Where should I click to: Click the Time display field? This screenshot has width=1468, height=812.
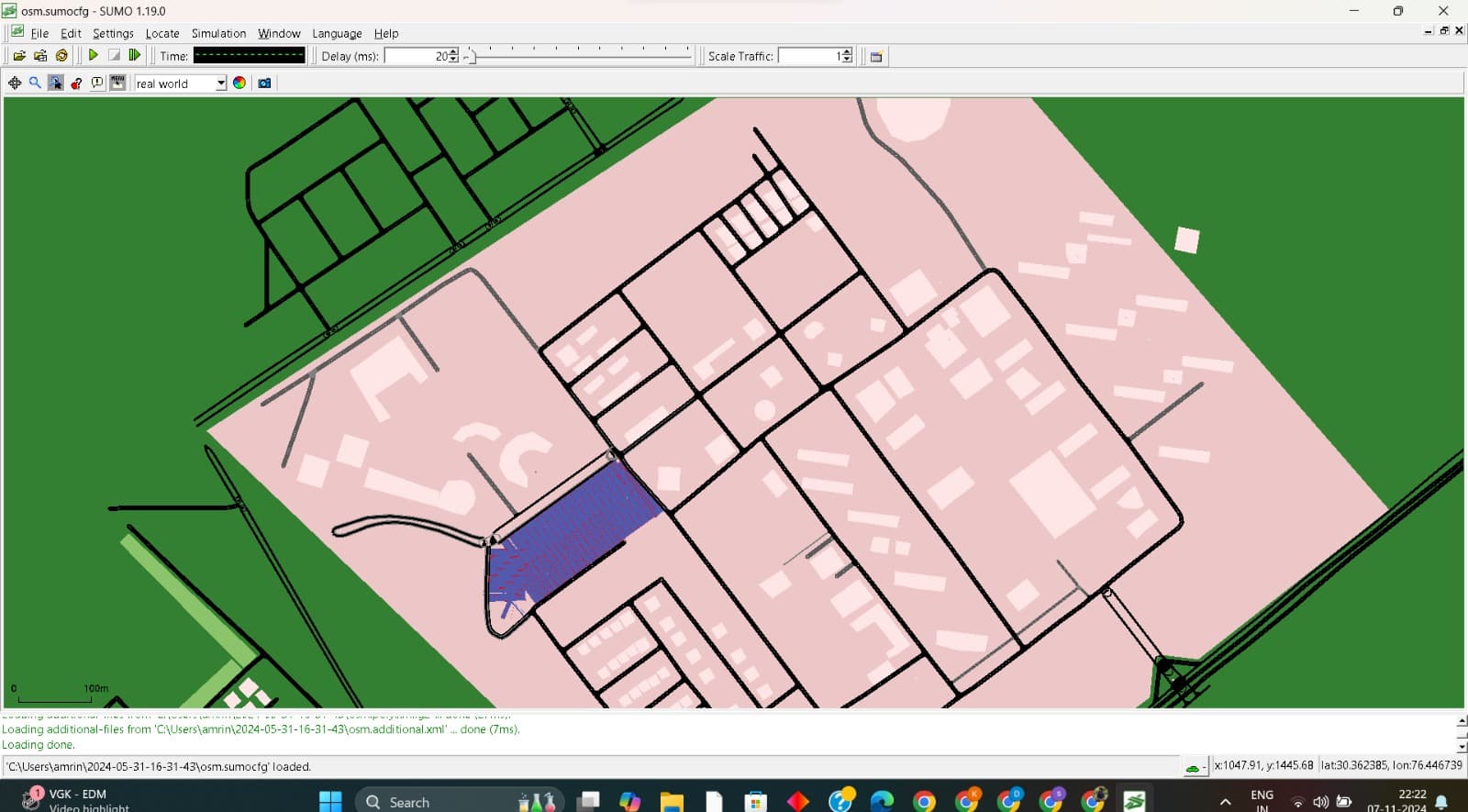tap(249, 56)
